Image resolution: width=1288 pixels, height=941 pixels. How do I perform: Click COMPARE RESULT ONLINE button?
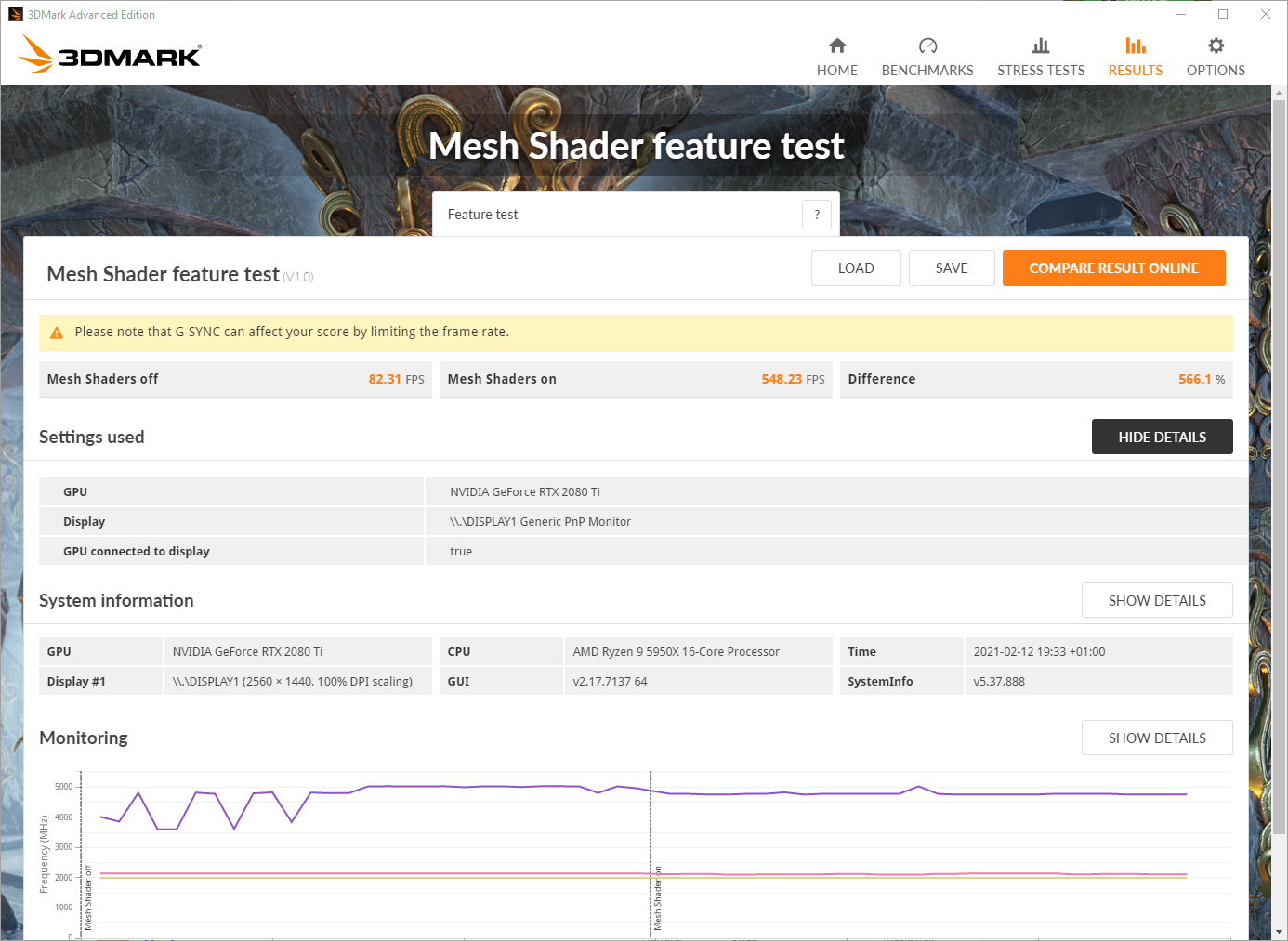[x=1113, y=268]
